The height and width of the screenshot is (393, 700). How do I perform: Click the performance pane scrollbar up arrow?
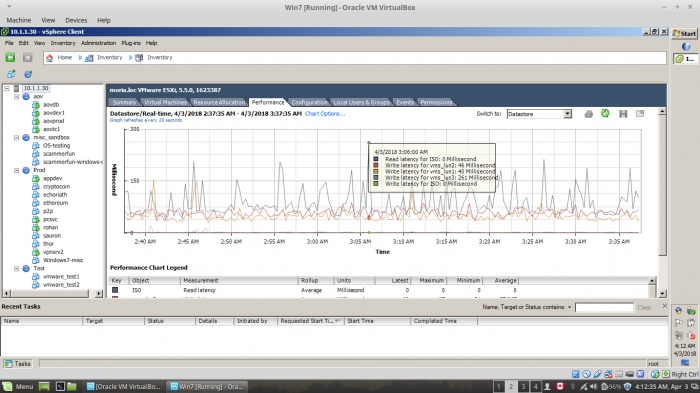click(x=662, y=111)
